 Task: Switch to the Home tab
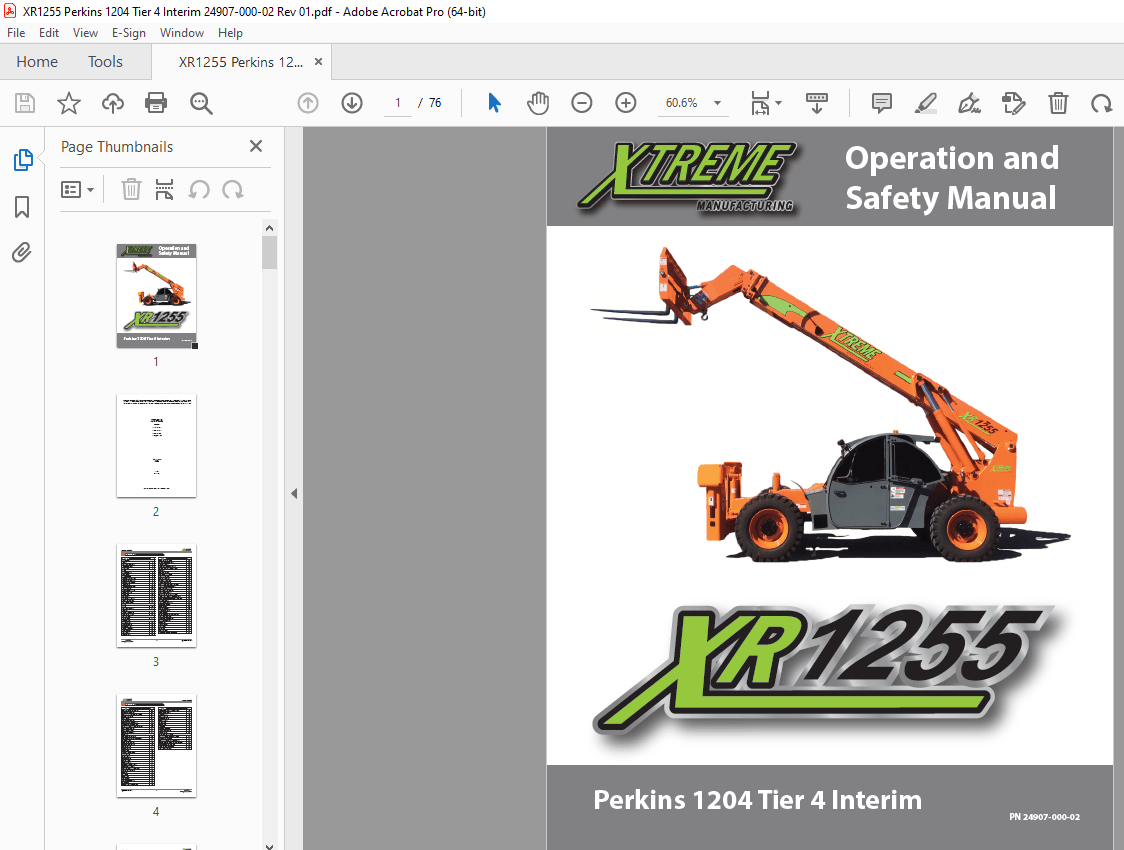[x=37, y=61]
